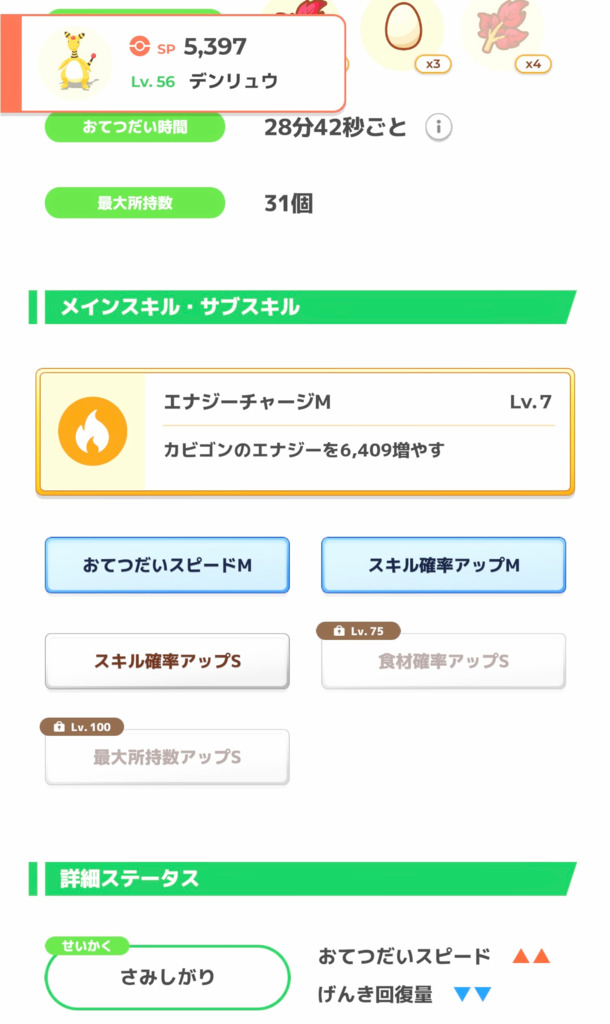Select the スキル確率アップS sub skill
The height and width of the screenshot is (1024, 610).
click(x=167, y=661)
